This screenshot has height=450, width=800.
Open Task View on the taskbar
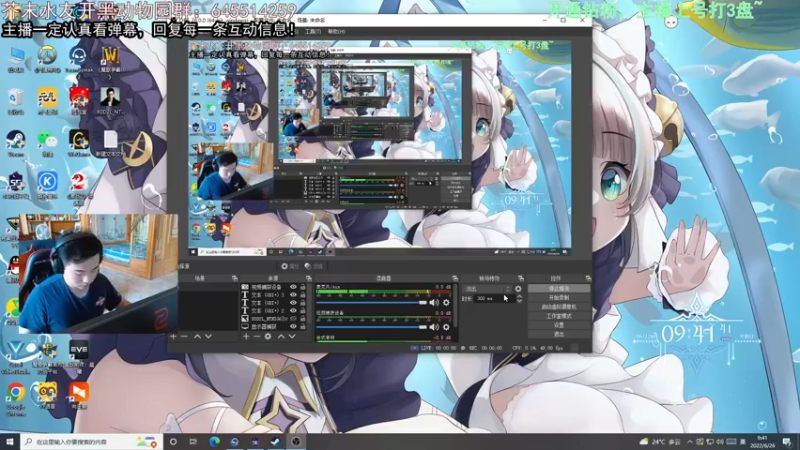pos(193,442)
